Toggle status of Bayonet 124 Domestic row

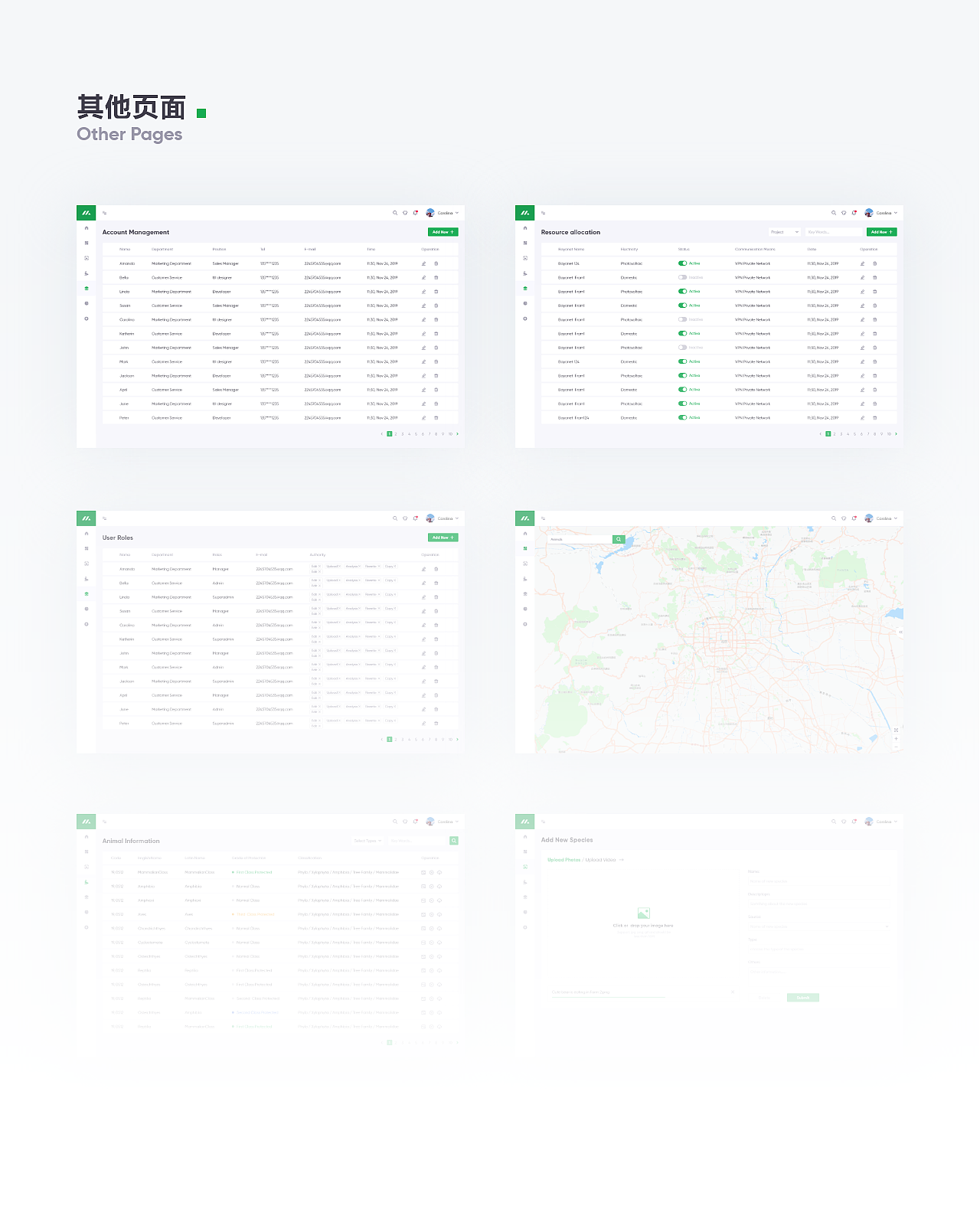[682, 361]
